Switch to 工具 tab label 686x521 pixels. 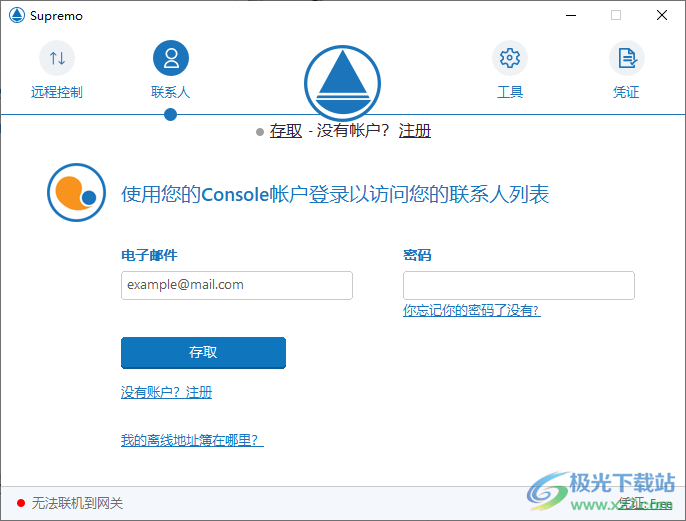pyautogui.click(x=510, y=92)
